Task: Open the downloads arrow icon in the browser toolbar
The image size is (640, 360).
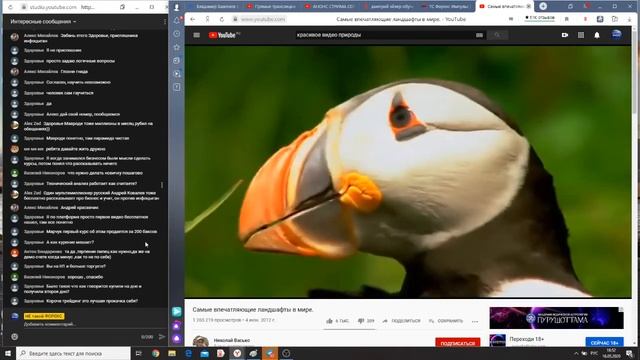Action: click(x=628, y=19)
